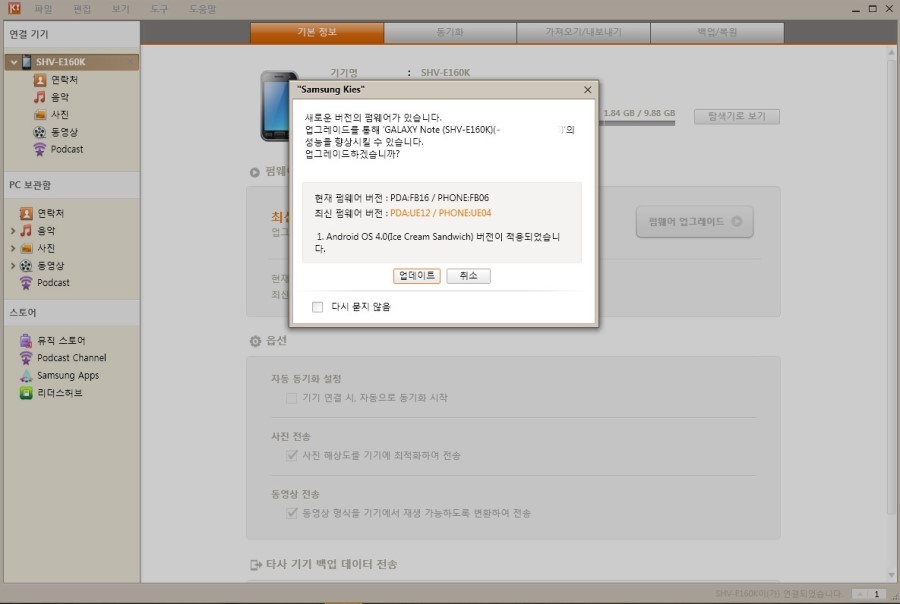
Task: Open Podcast icon under SHV-E160K device
Action: click(40, 149)
